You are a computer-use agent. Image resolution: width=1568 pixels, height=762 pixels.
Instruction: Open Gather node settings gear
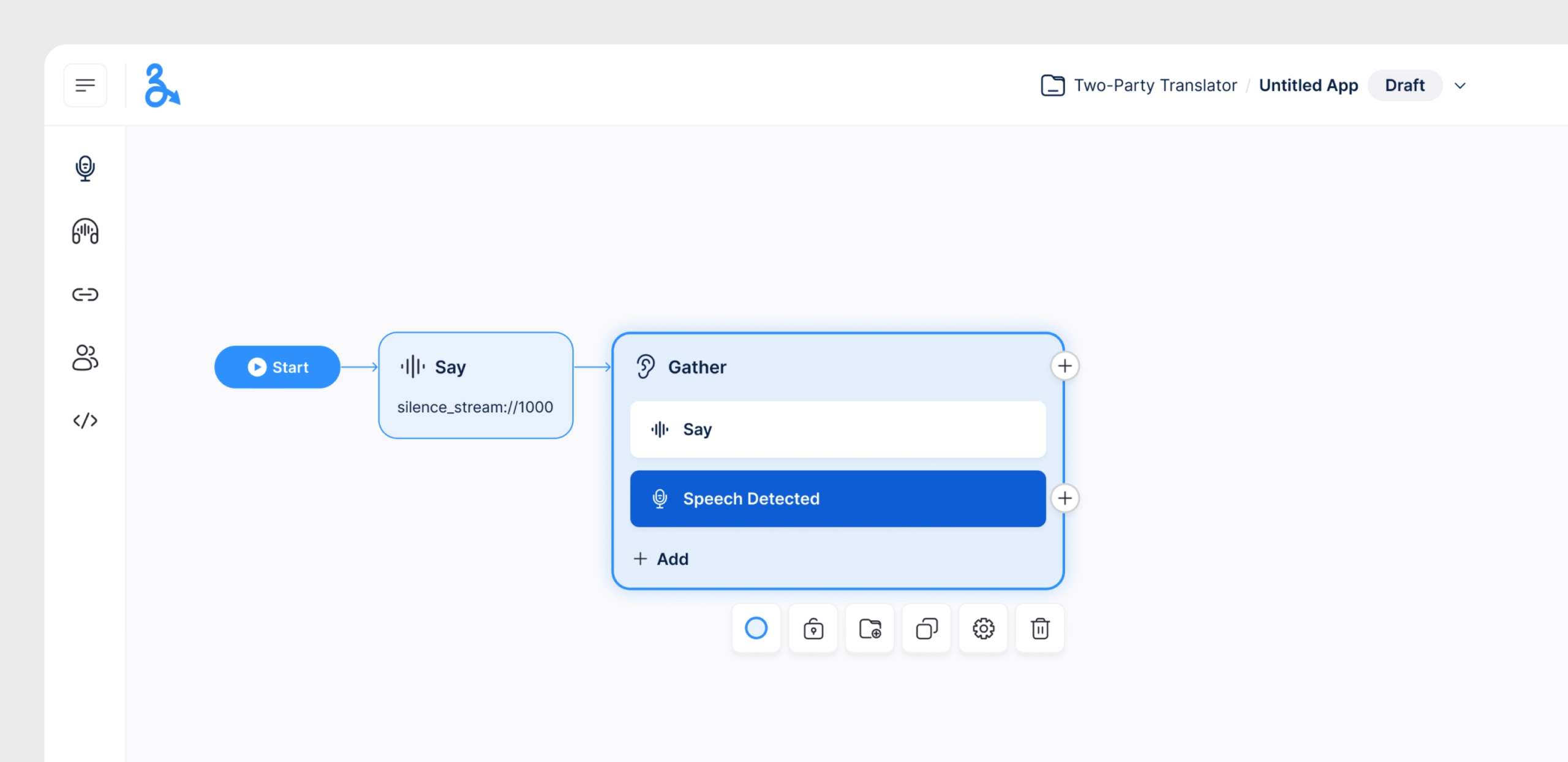(983, 628)
